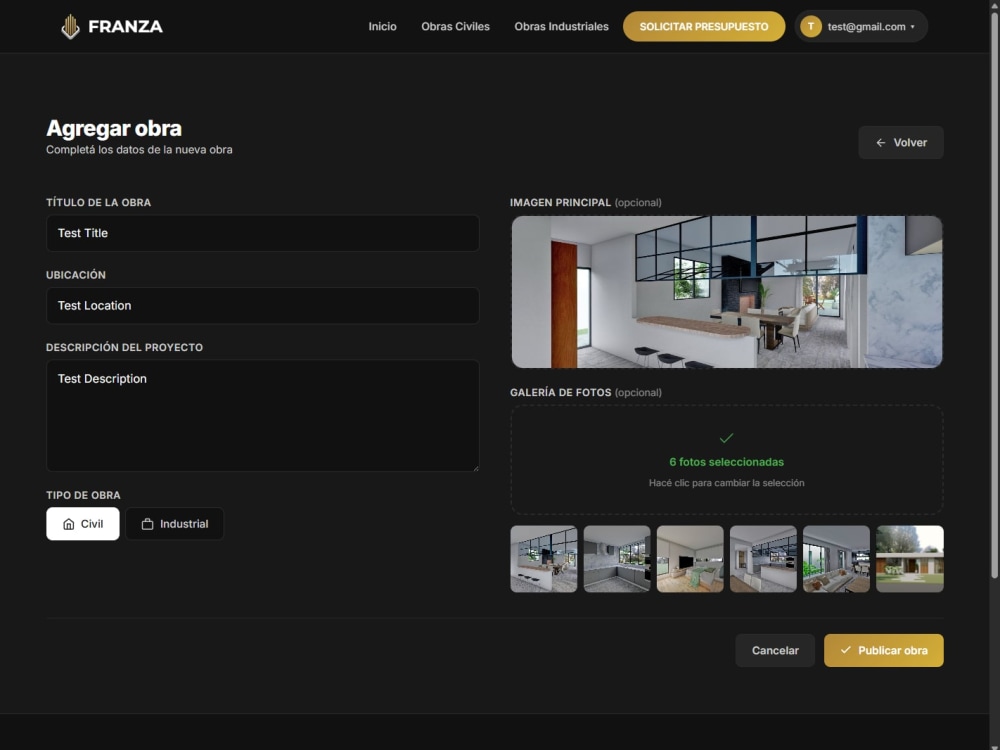Select Civil as the tipo de obra
This screenshot has height=750, width=1000.
(83, 524)
